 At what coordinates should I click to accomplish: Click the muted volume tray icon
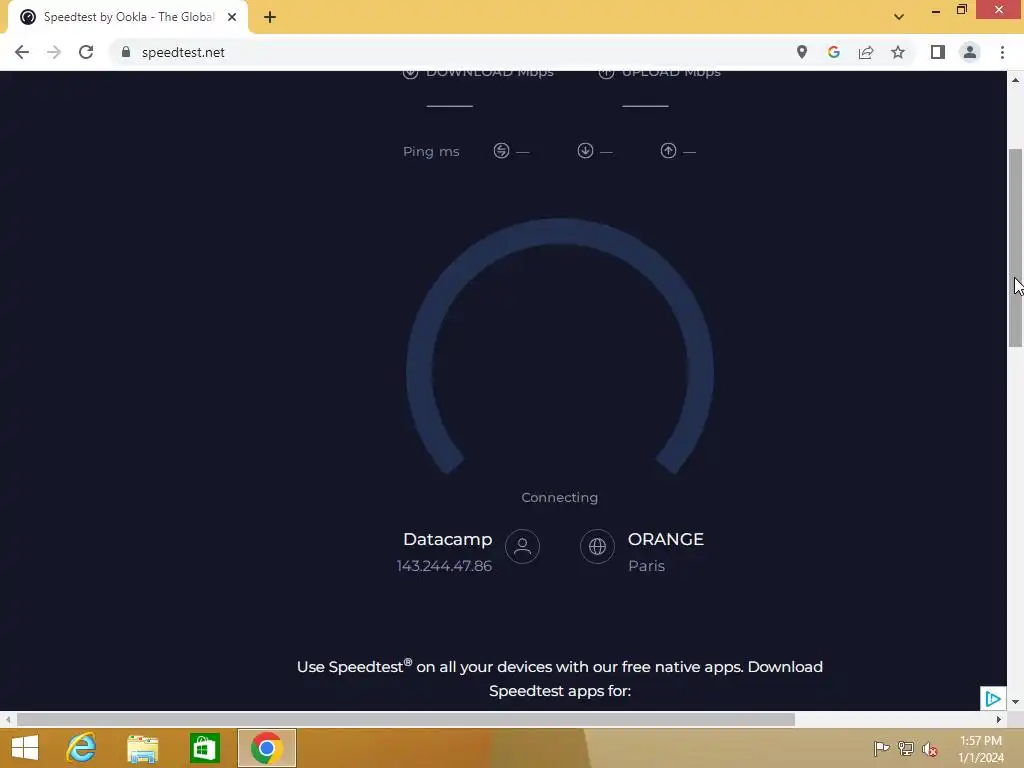click(x=930, y=749)
